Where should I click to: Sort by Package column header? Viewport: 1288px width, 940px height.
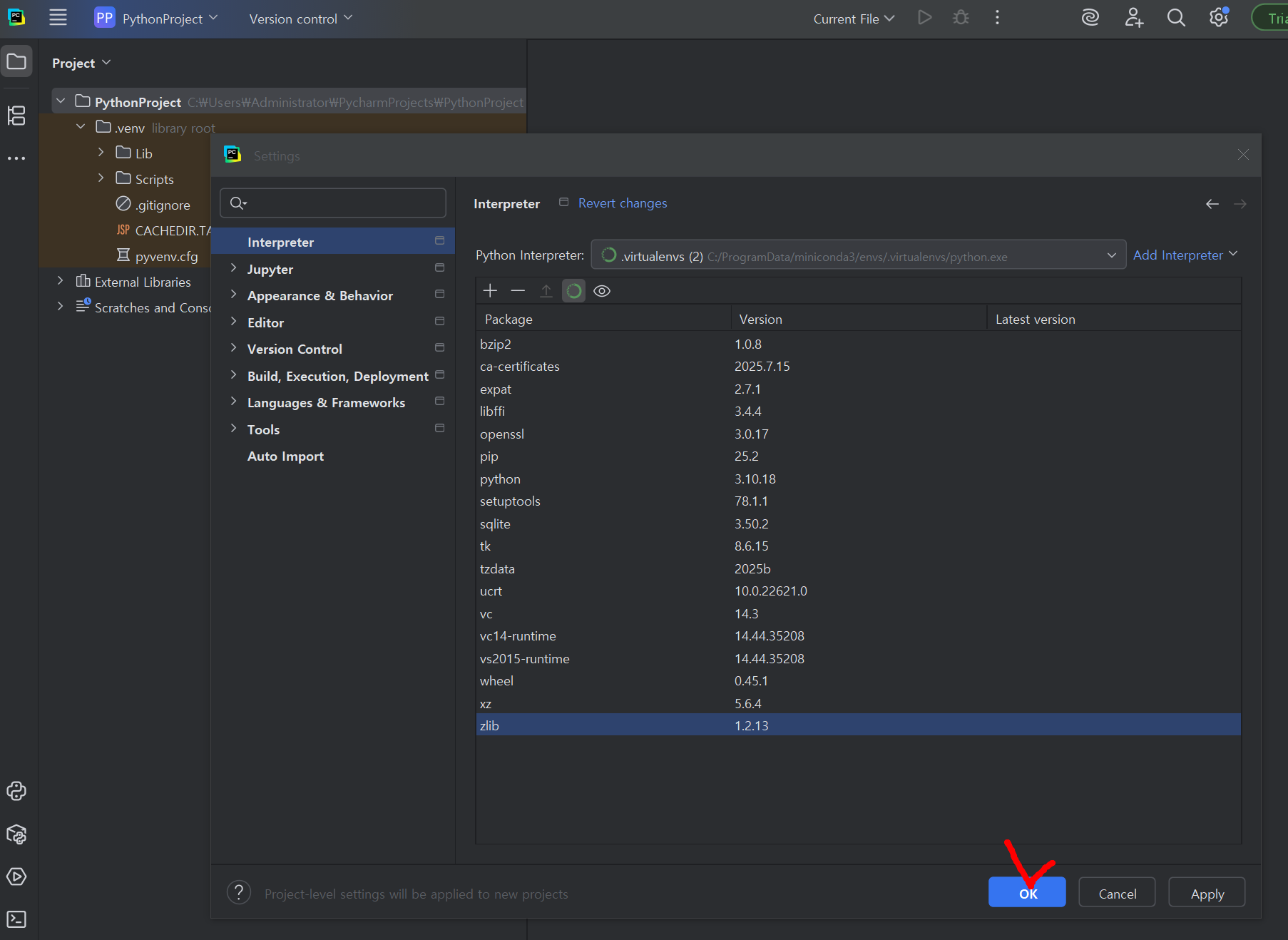[x=603, y=320]
